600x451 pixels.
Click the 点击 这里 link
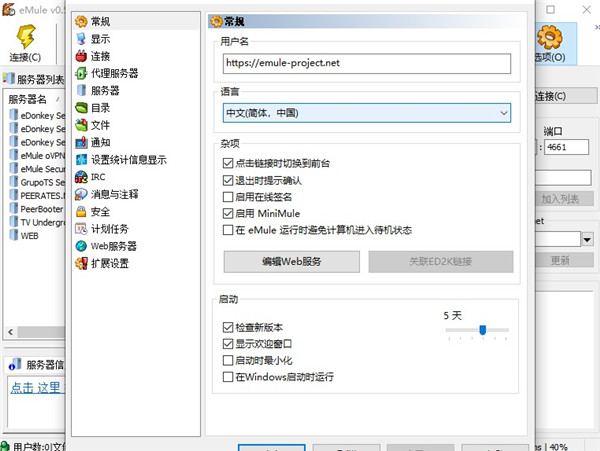click(35, 387)
